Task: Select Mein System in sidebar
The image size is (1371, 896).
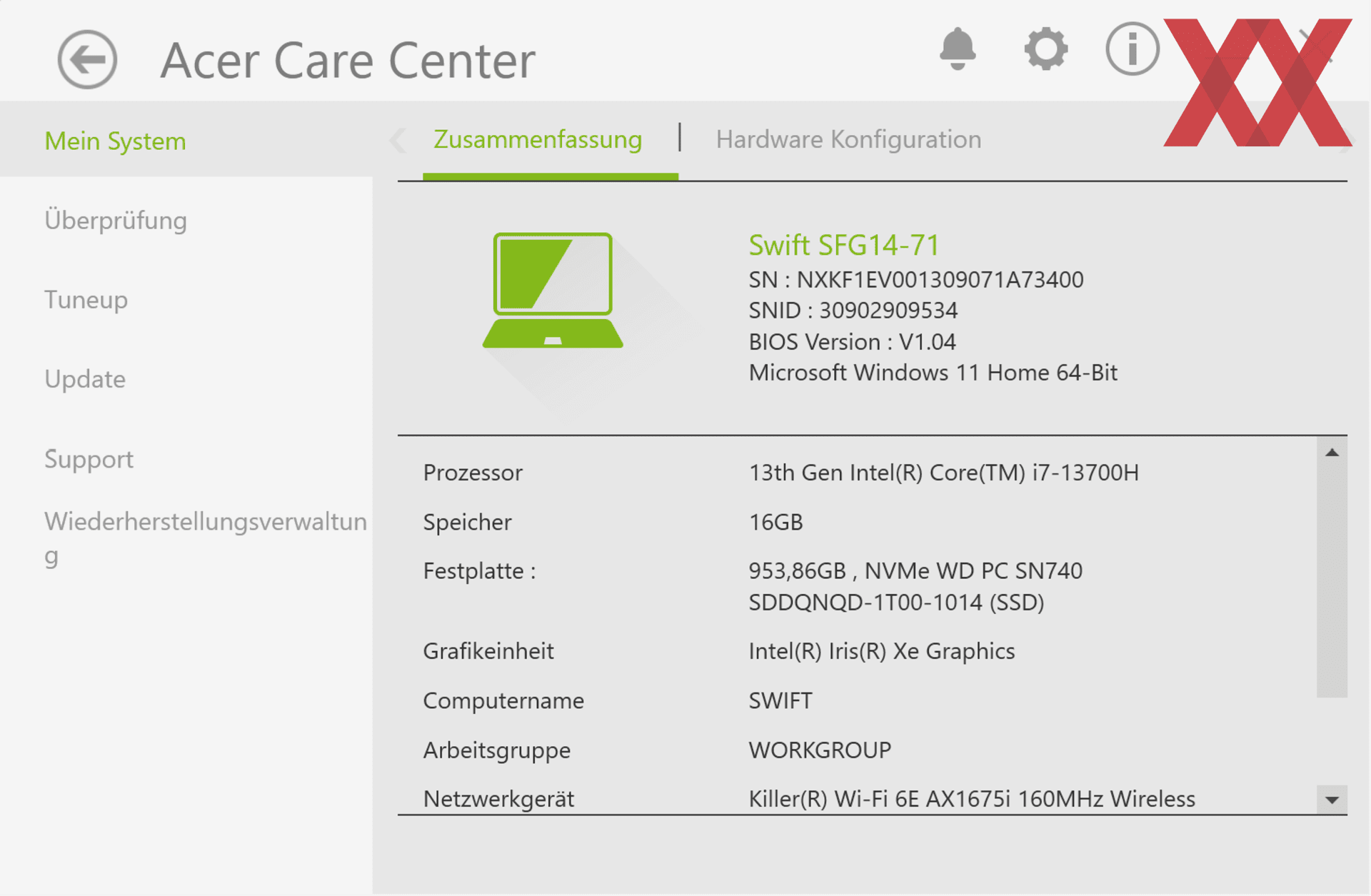Action: point(115,141)
